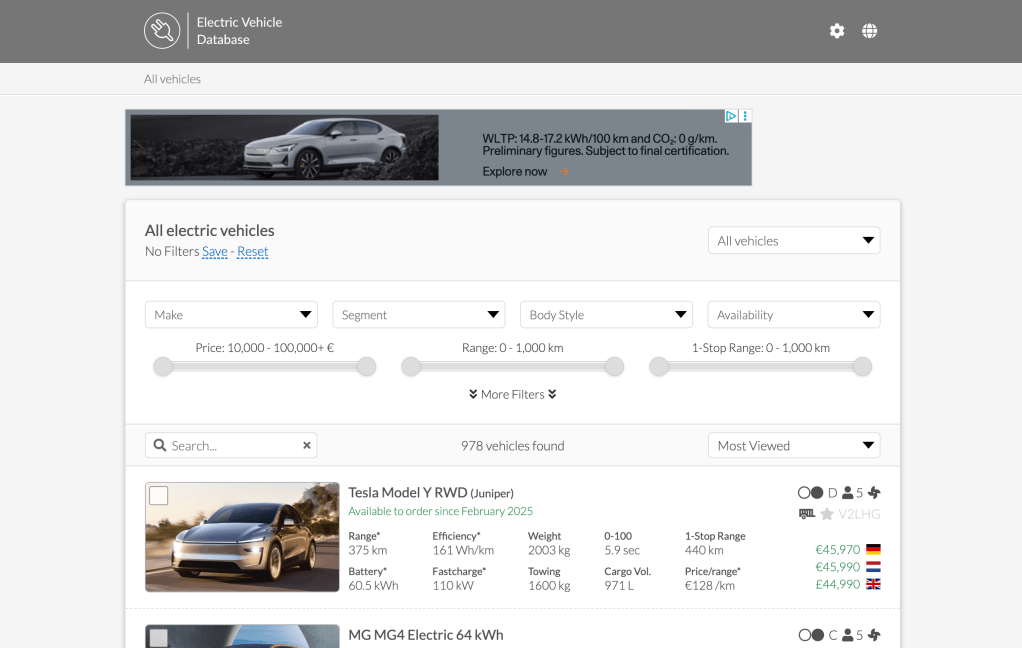
Task: Favorite the Tesla Model Y via the star
Action: [x=827, y=514]
